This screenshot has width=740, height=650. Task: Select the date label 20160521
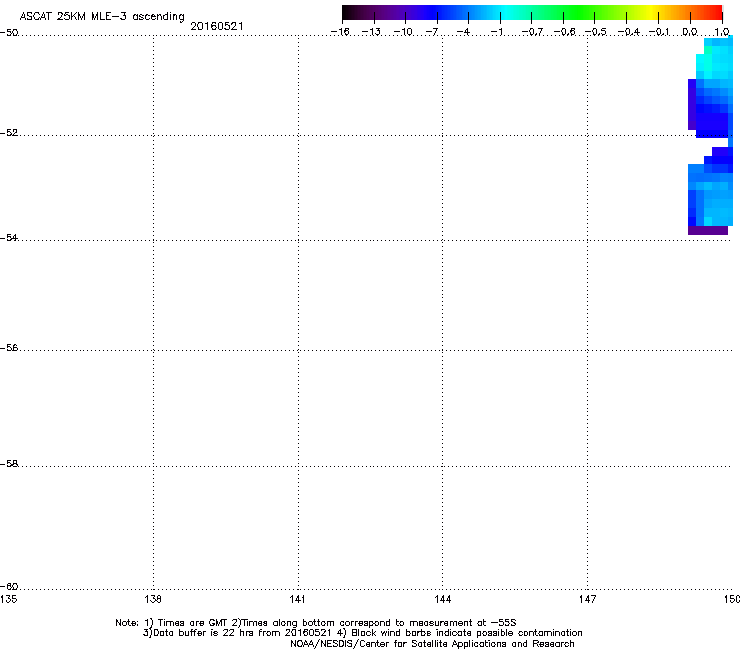pyautogui.click(x=217, y=26)
